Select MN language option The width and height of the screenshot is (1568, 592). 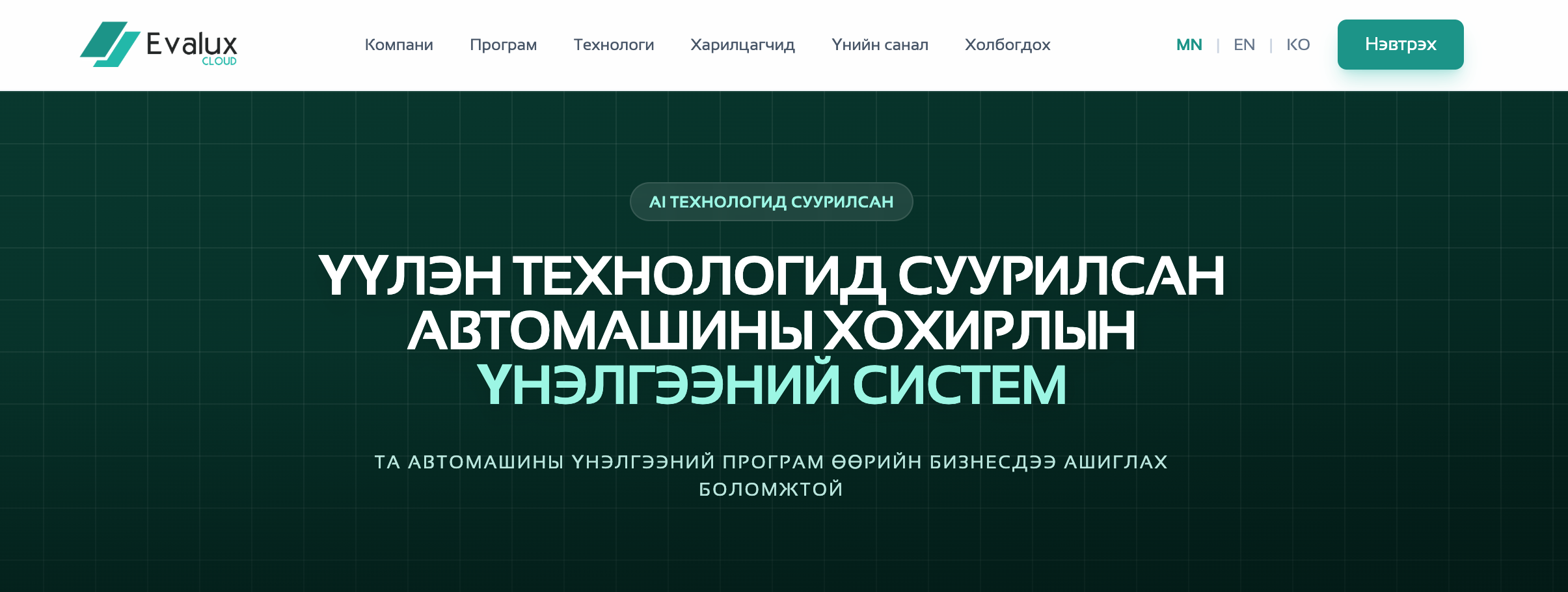coord(1189,45)
